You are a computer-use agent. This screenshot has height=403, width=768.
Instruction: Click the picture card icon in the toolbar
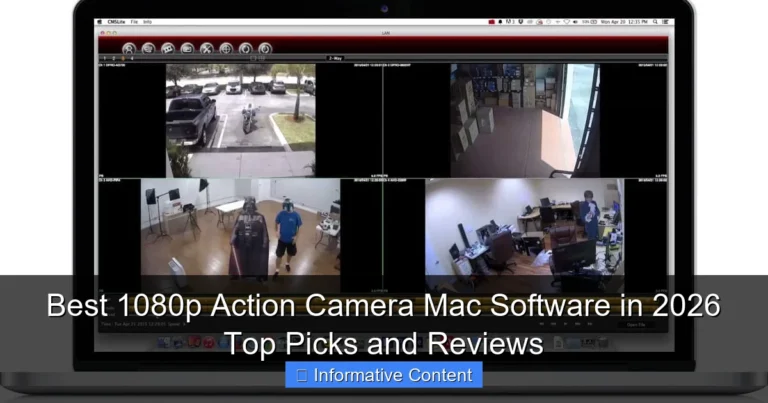(187, 48)
